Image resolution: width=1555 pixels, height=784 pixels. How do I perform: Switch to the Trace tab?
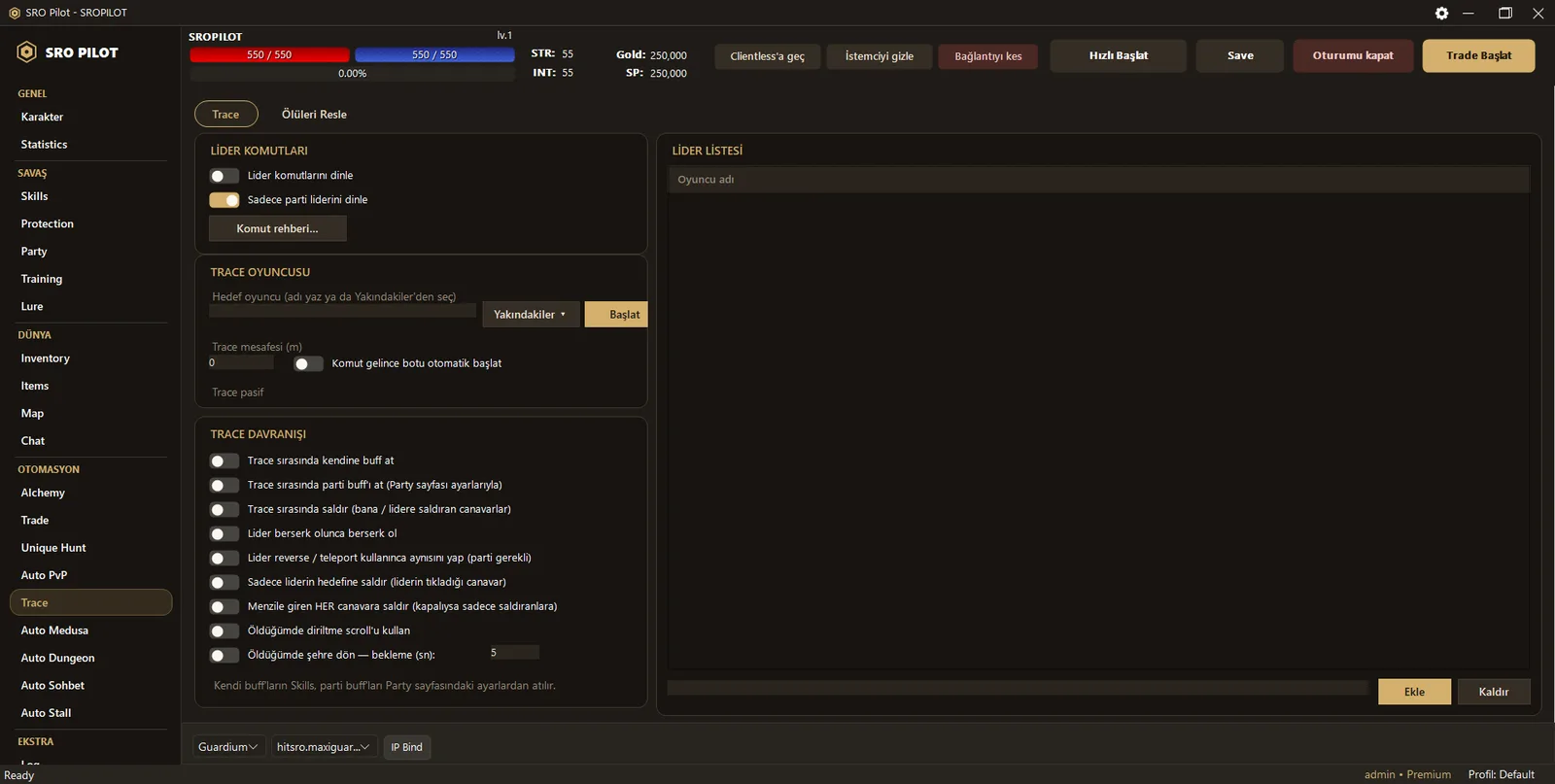pyautogui.click(x=225, y=114)
